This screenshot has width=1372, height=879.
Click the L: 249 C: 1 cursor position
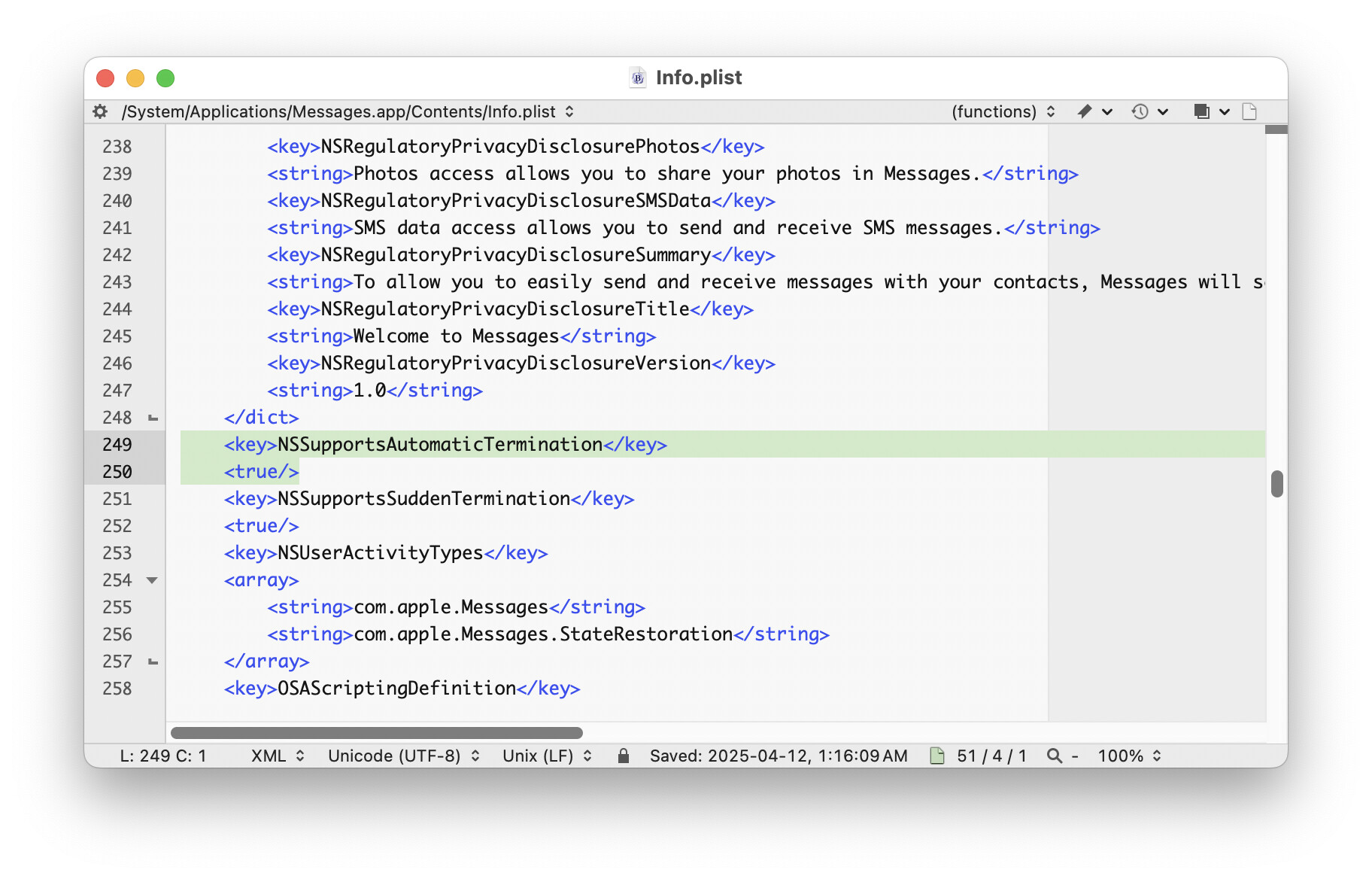click(x=162, y=756)
